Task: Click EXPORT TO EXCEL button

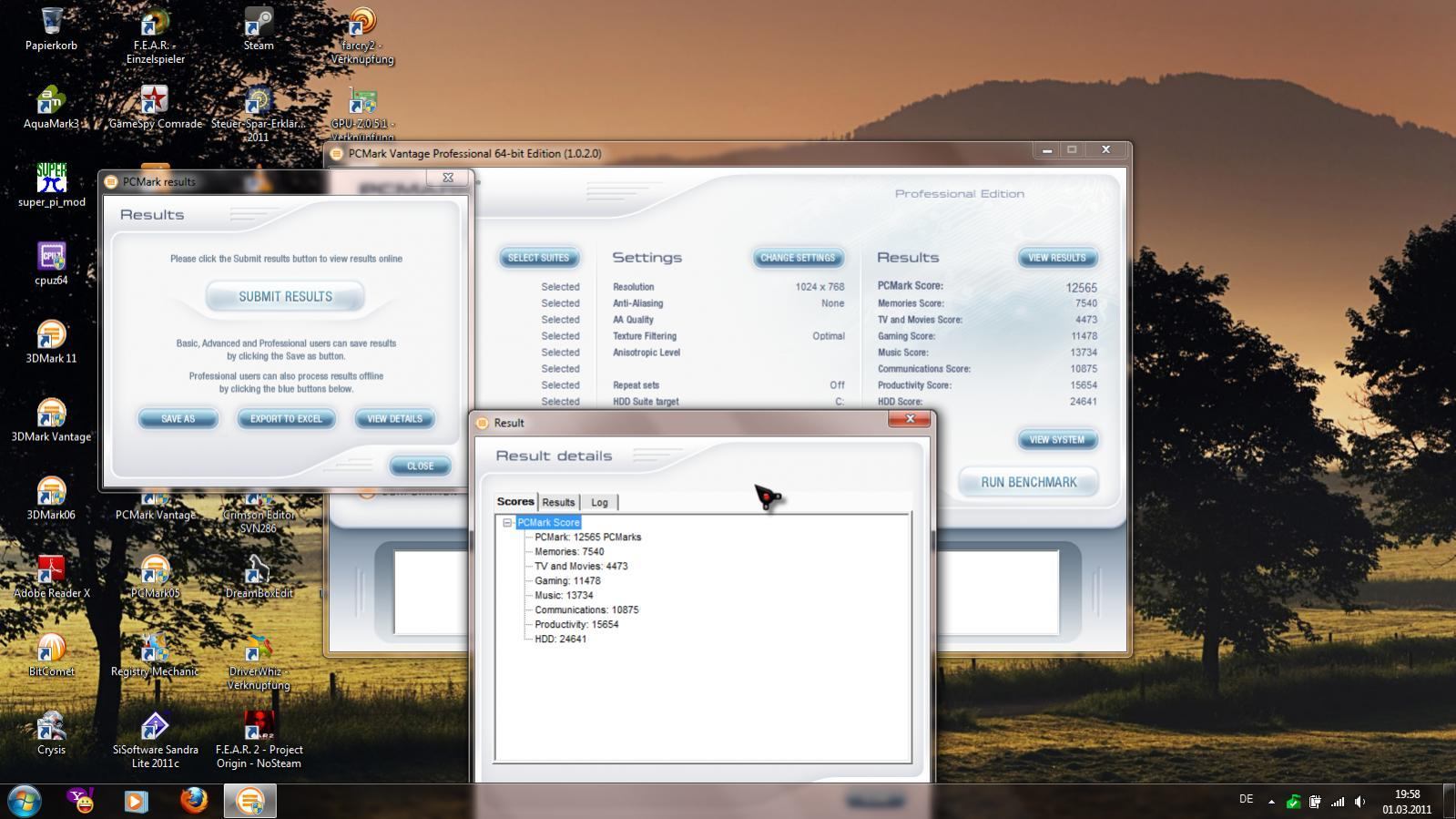Action: pyautogui.click(x=286, y=419)
